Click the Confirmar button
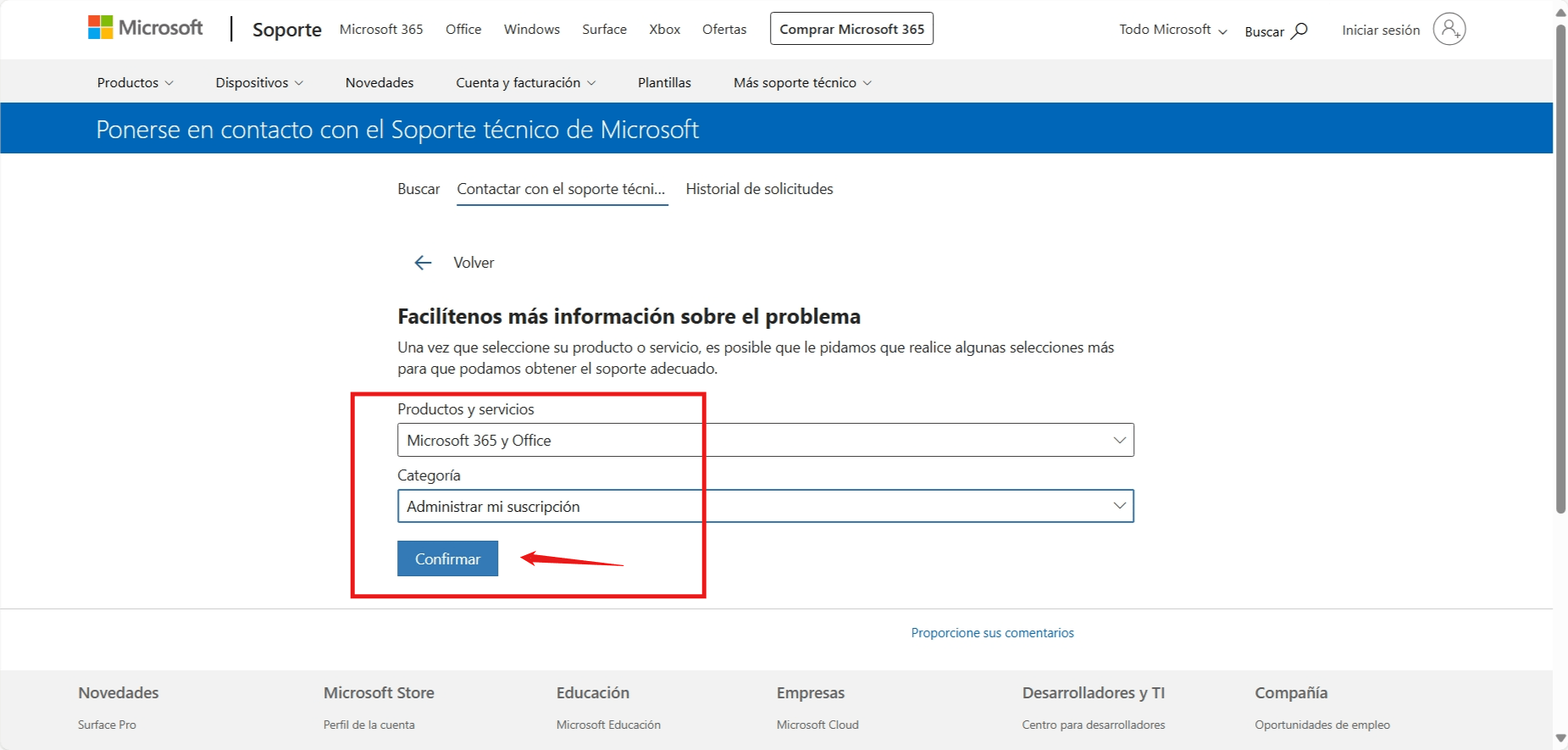The height and width of the screenshot is (750, 1568). point(447,558)
